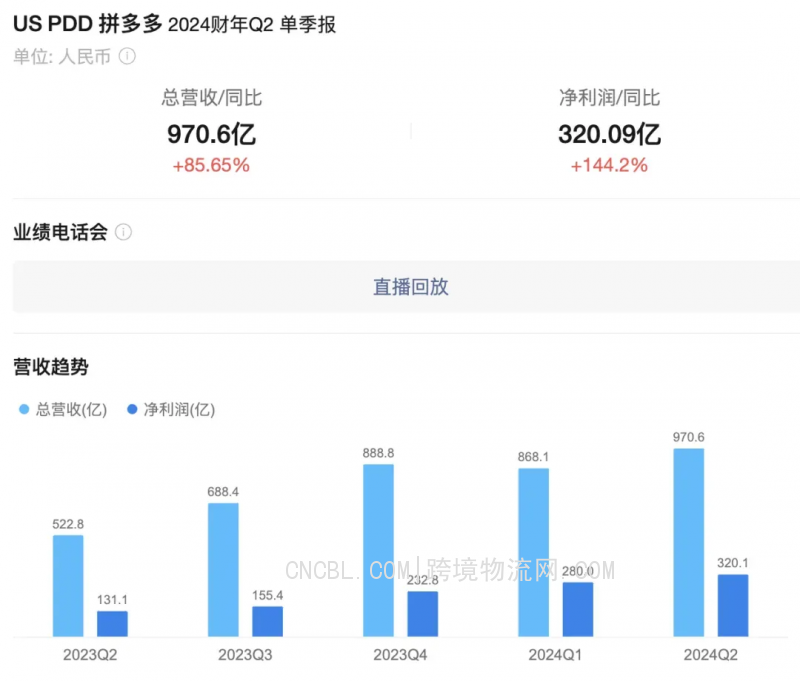Click the 155.4 value label

click(267, 595)
